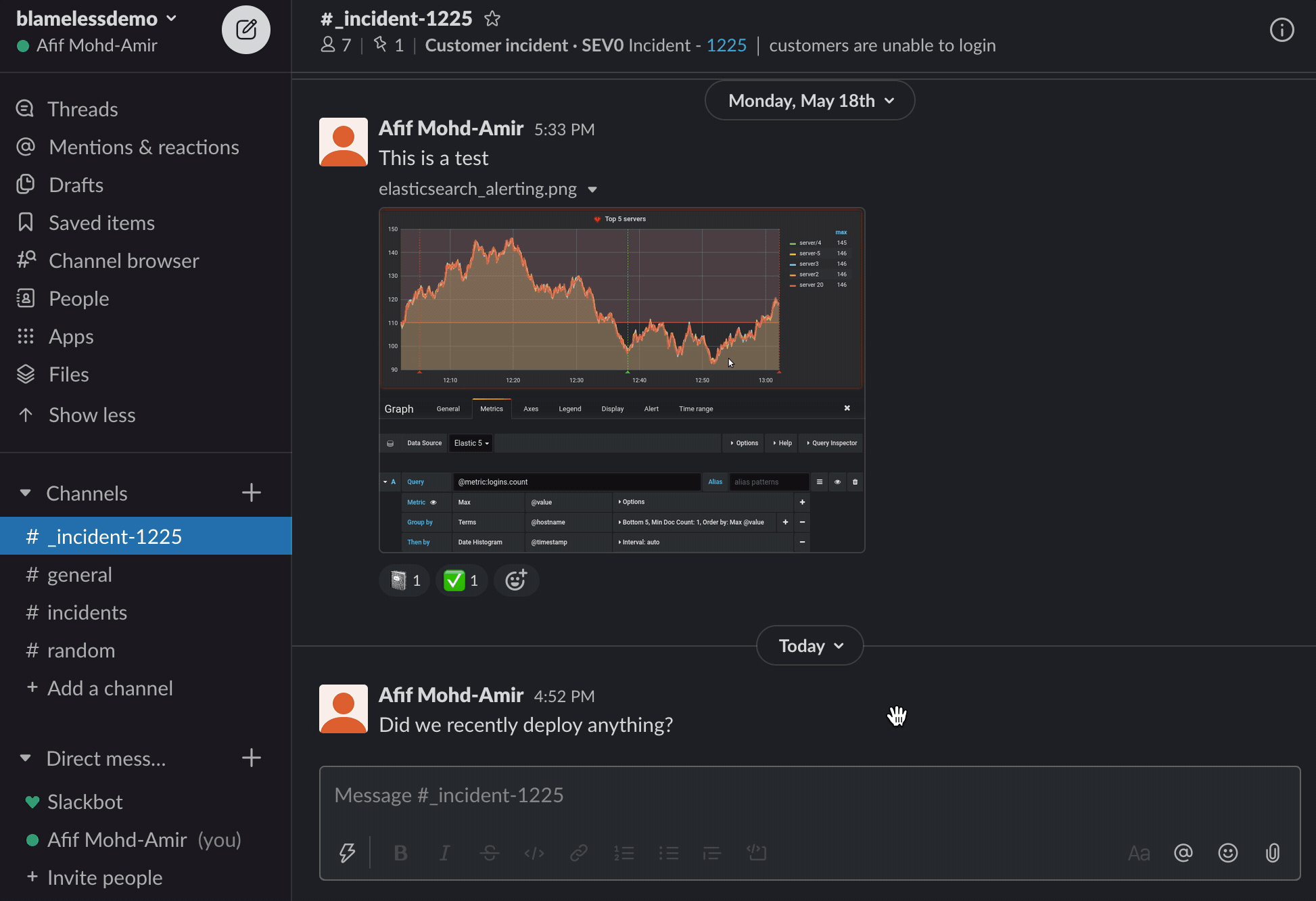Click Afif Mohd-Amir avatar on 5:33 PM message
Image resolution: width=1316 pixels, height=901 pixels.
pyautogui.click(x=344, y=142)
